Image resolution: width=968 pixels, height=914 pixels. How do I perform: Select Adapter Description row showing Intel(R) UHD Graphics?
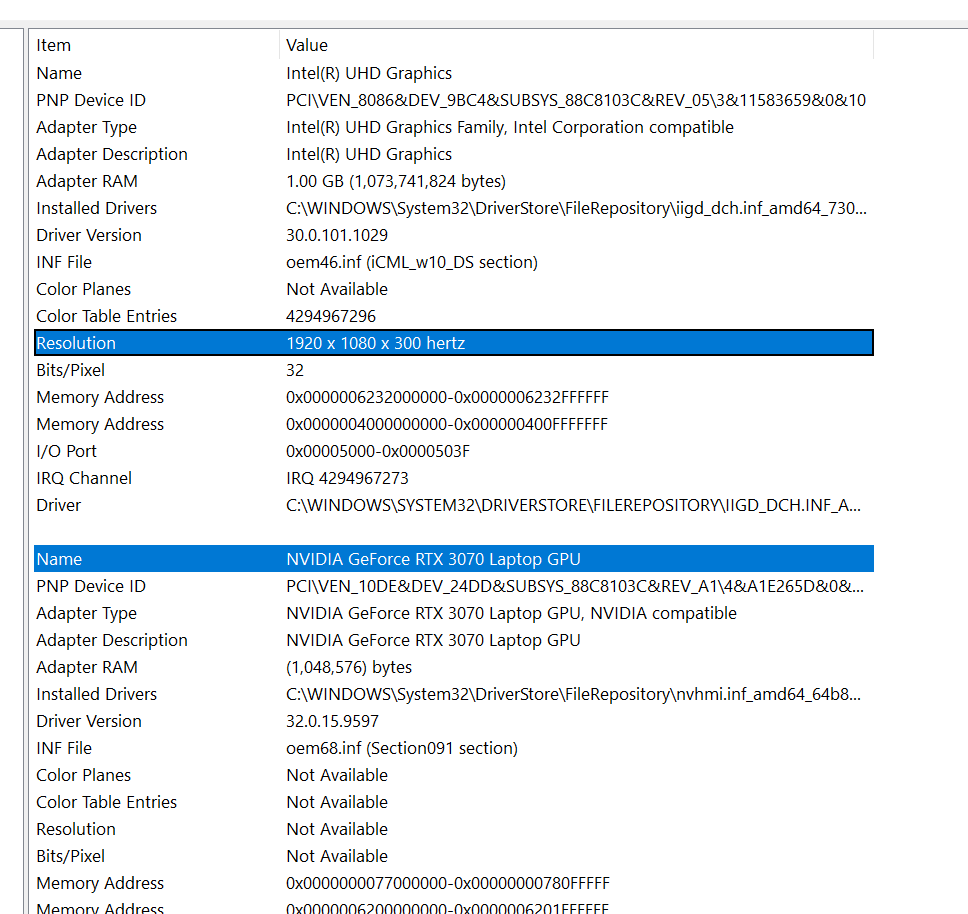(x=454, y=154)
